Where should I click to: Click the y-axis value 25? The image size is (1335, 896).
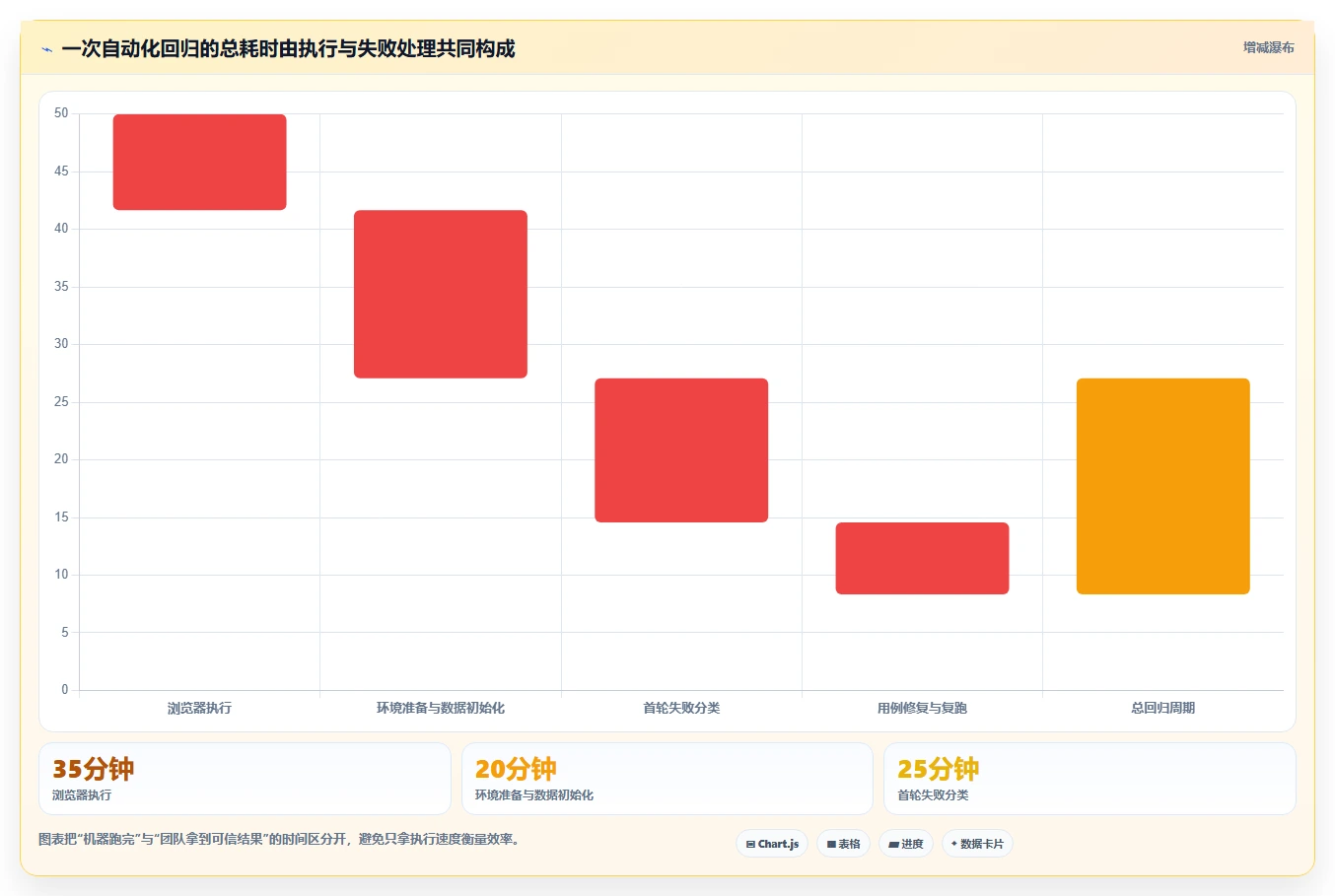point(61,402)
